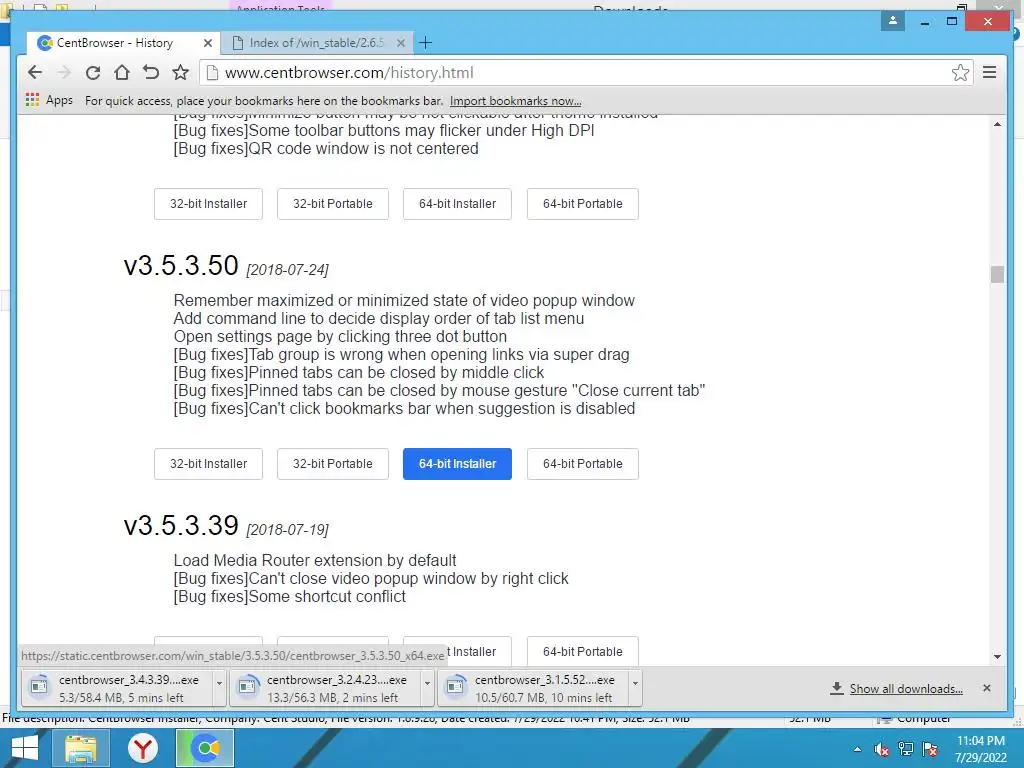The image size is (1024, 768).
Task: Expand options for centbrowser_3.1.5.52 download
Action: [x=635, y=688]
